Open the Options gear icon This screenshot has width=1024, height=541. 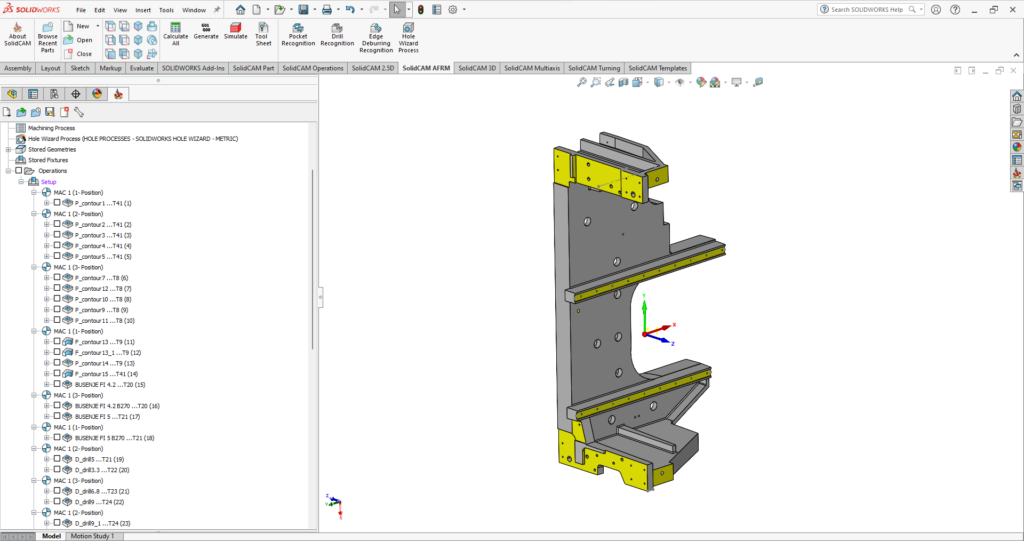[453, 10]
